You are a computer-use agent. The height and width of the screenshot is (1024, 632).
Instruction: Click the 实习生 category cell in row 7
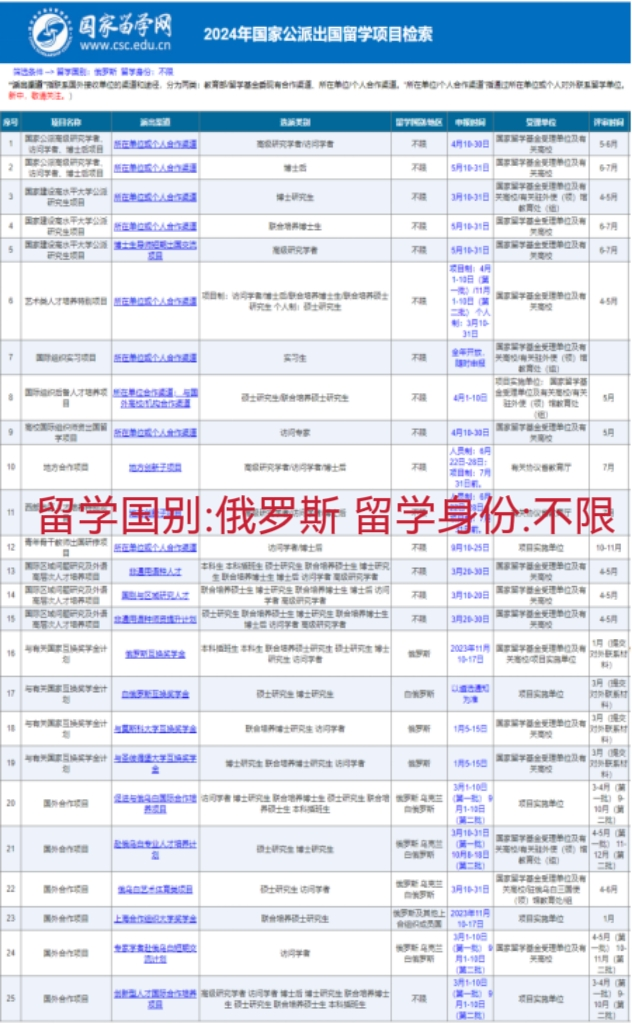click(295, 358)
